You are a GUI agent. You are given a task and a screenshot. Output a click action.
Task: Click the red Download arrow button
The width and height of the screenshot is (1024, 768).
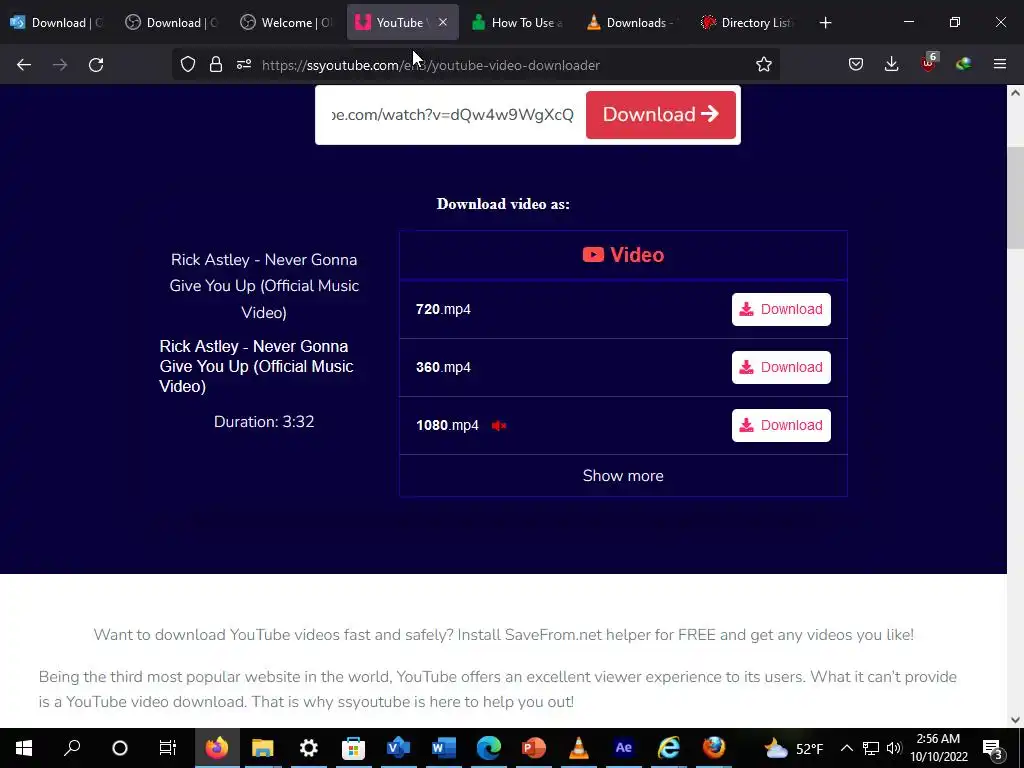pyautogui.click(x=660, y=115)
